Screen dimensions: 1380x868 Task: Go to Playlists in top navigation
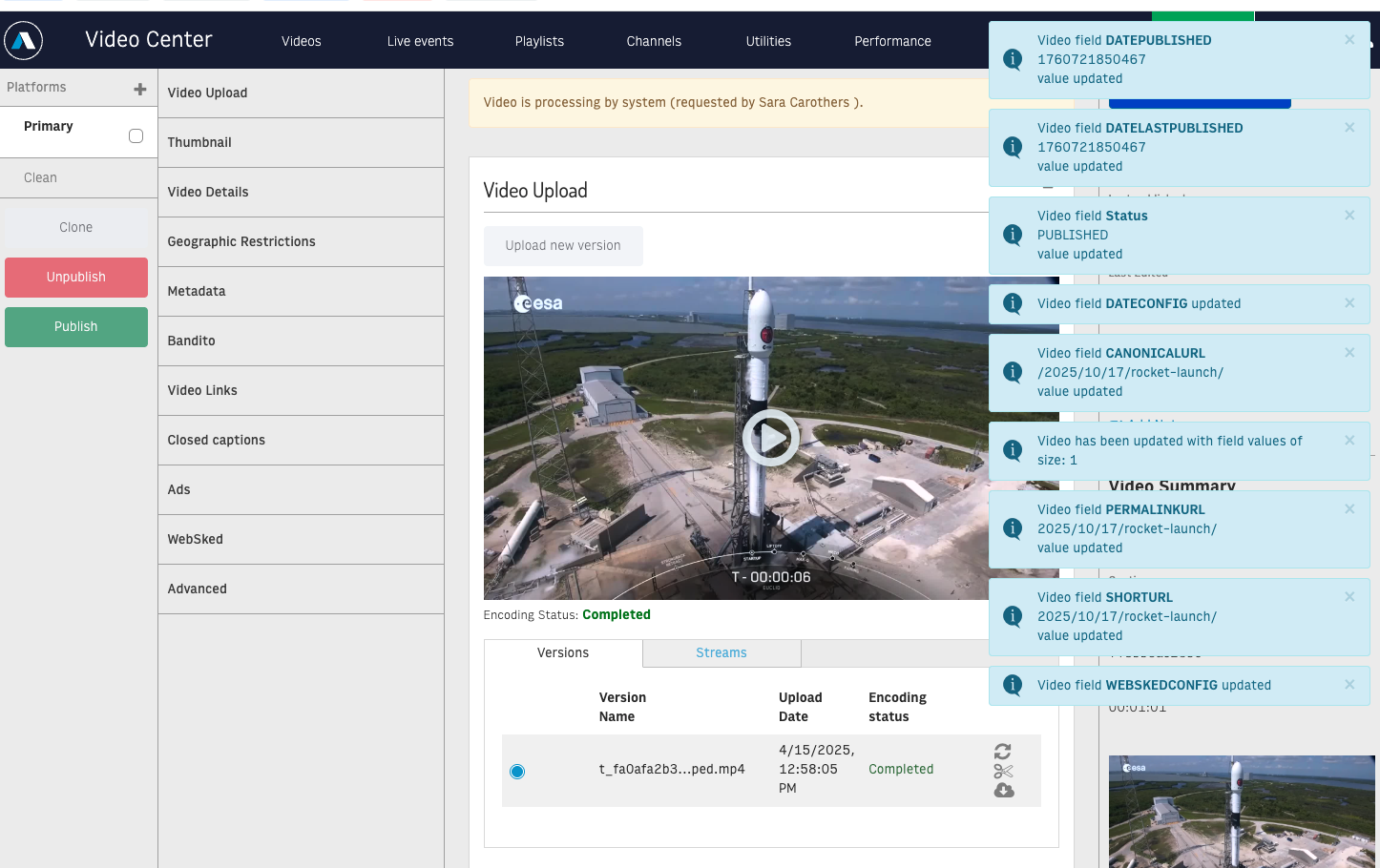540,41
